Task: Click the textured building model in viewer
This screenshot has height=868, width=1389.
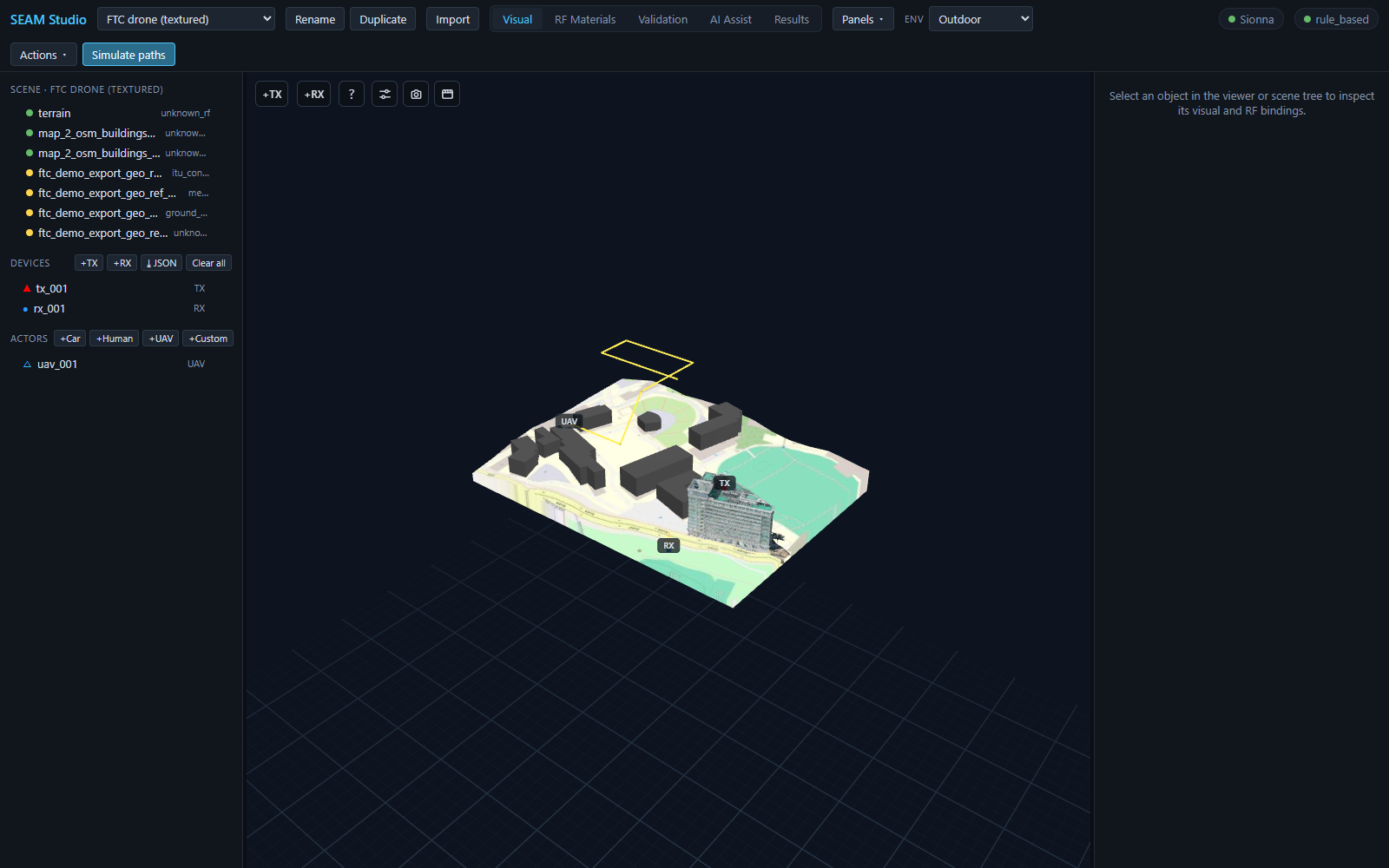Action: (x=729, y=514)
